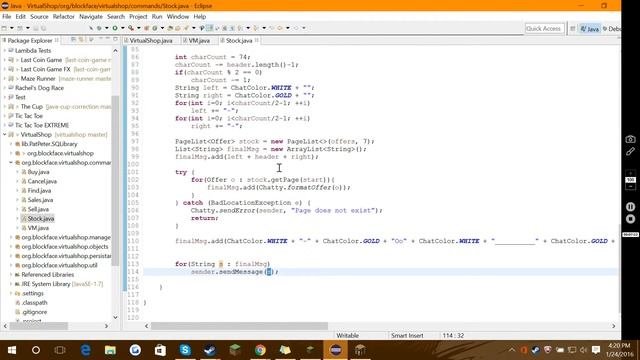
Task: Click the Quick Access search field
Action: pyautogui.click(x=544, y=29)
